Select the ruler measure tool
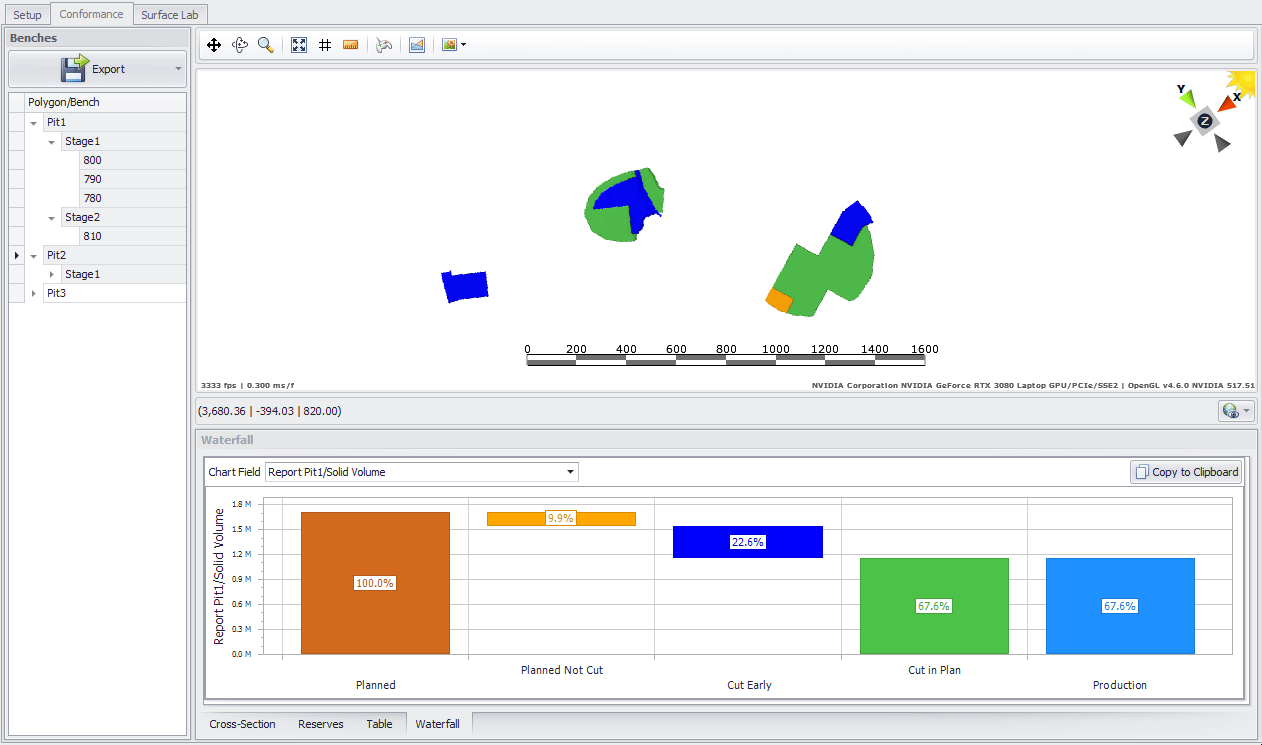 pos(351,45)
